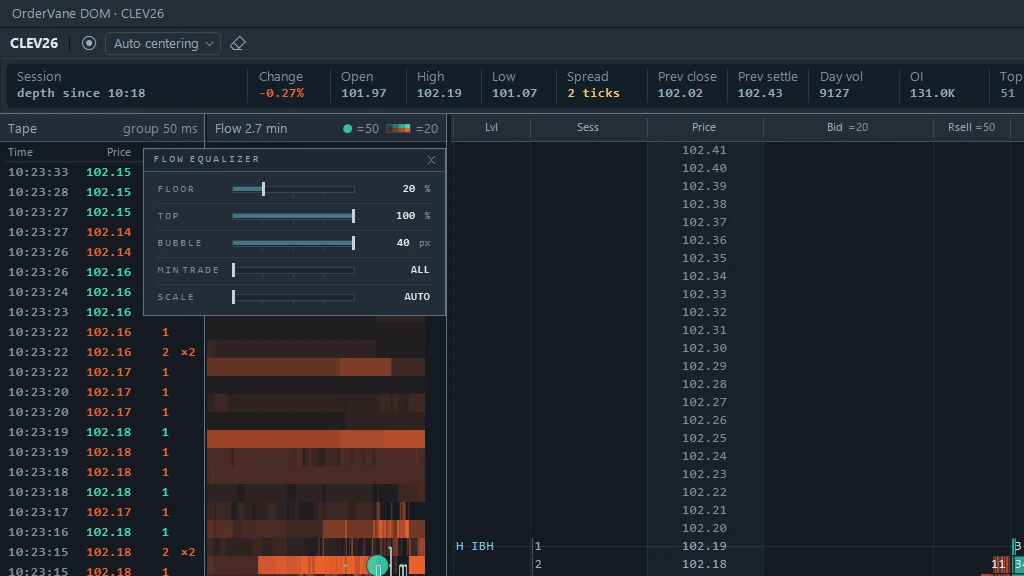This screenshot has height=576, width=1024.
Task: Click the Change -0.27% stat
Action: coord(281,85)
